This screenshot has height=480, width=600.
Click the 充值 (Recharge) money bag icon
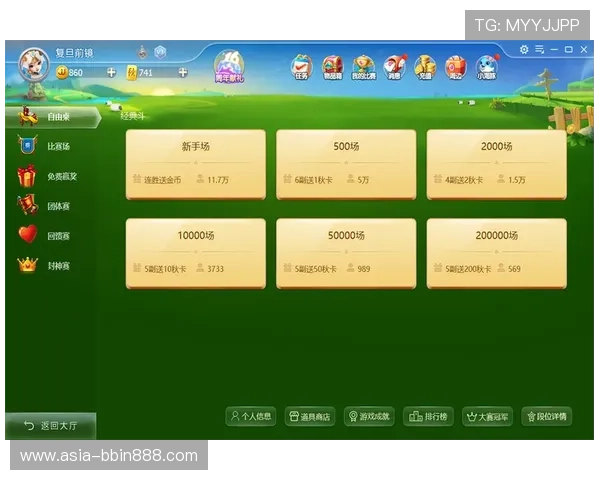click(425, 66)
